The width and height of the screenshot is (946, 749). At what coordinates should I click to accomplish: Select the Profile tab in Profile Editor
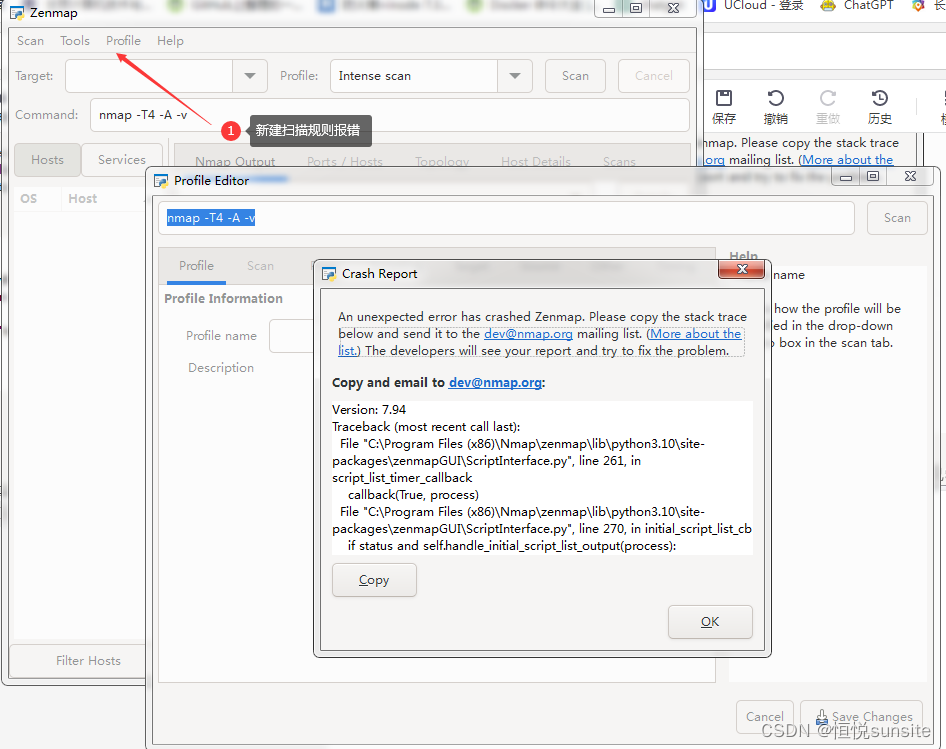click(196, 266)
